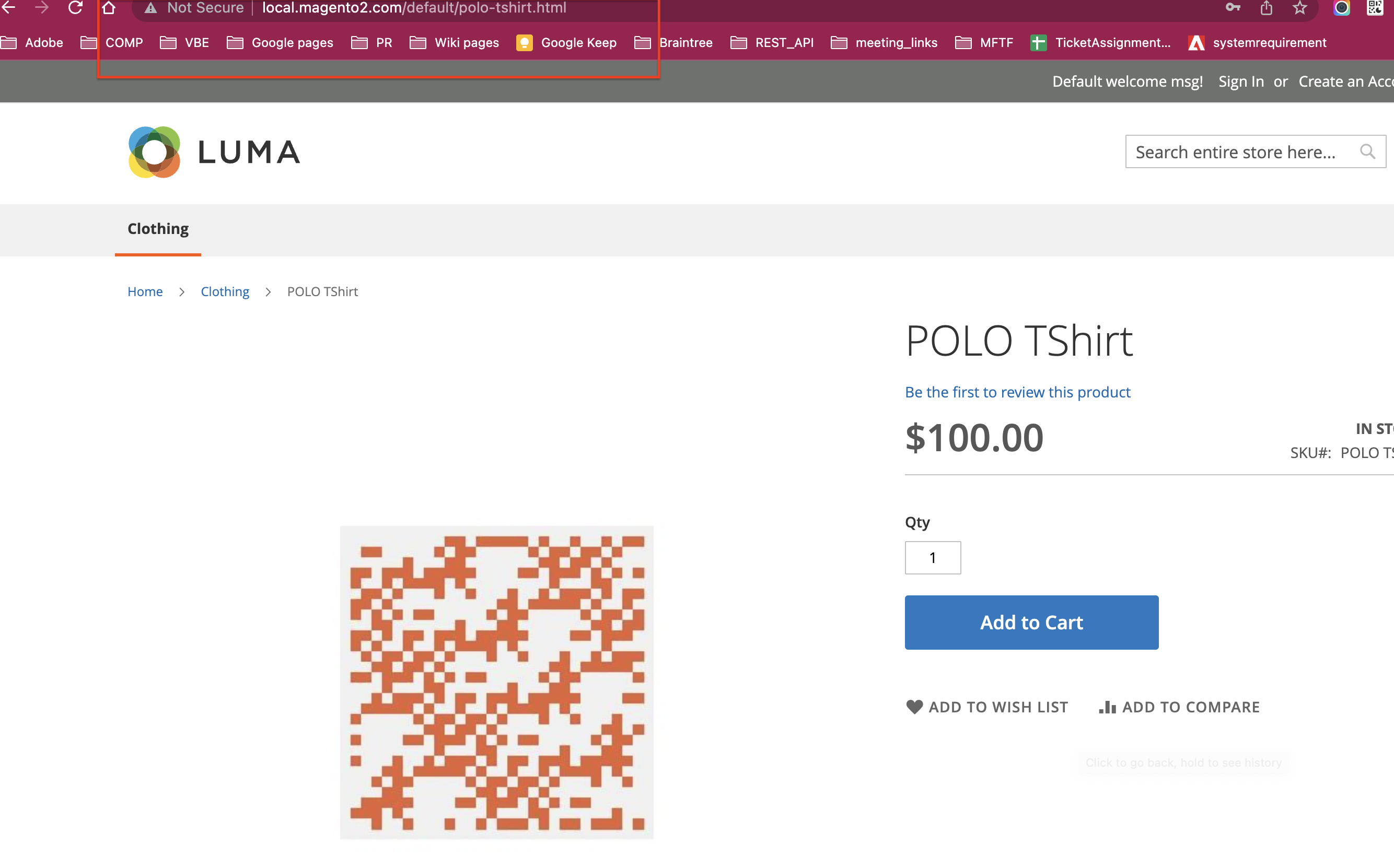Go to Home in the breadcrumb

[x=145, y=291]
